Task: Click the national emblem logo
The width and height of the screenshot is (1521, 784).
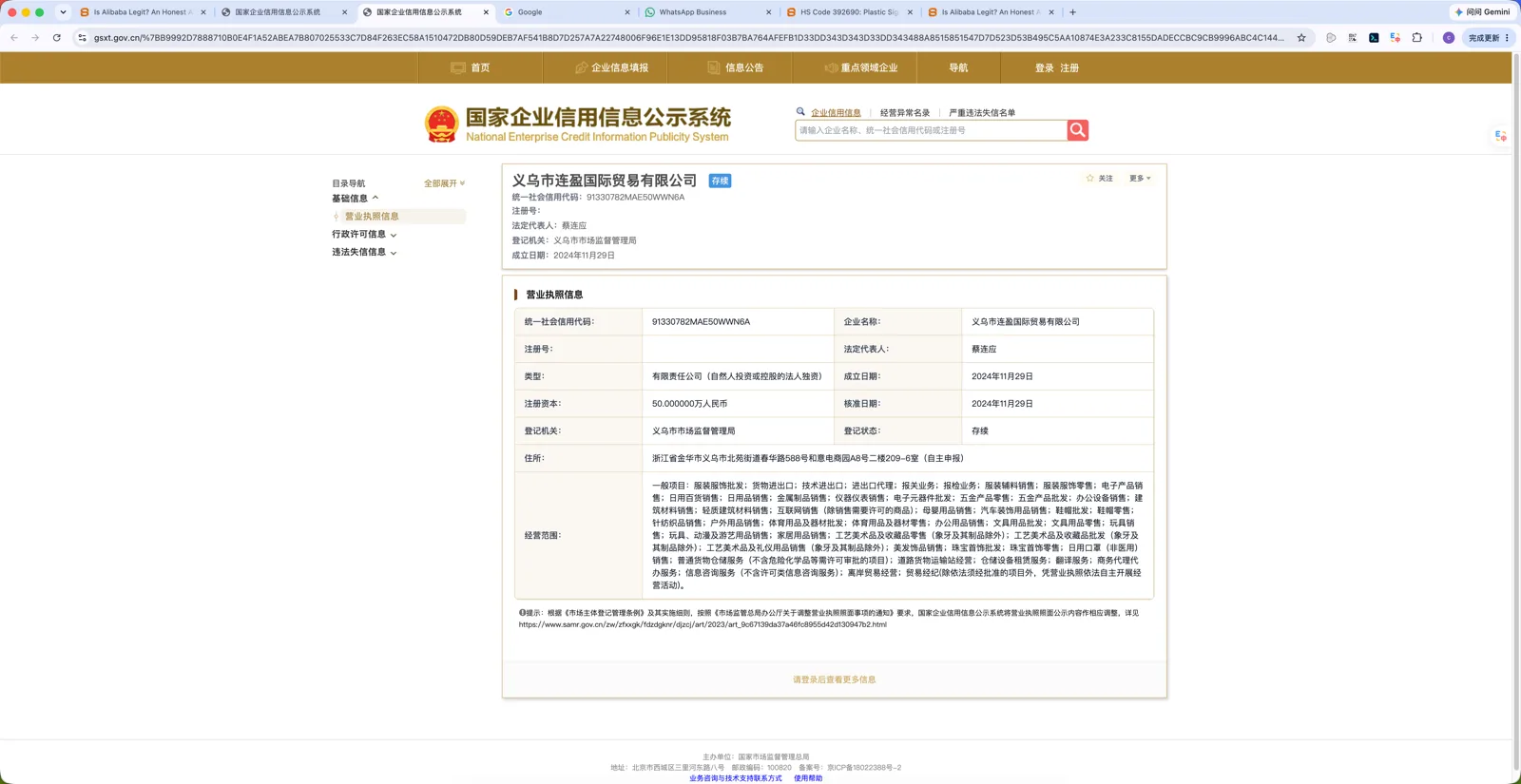Action: tap(441, 124)
